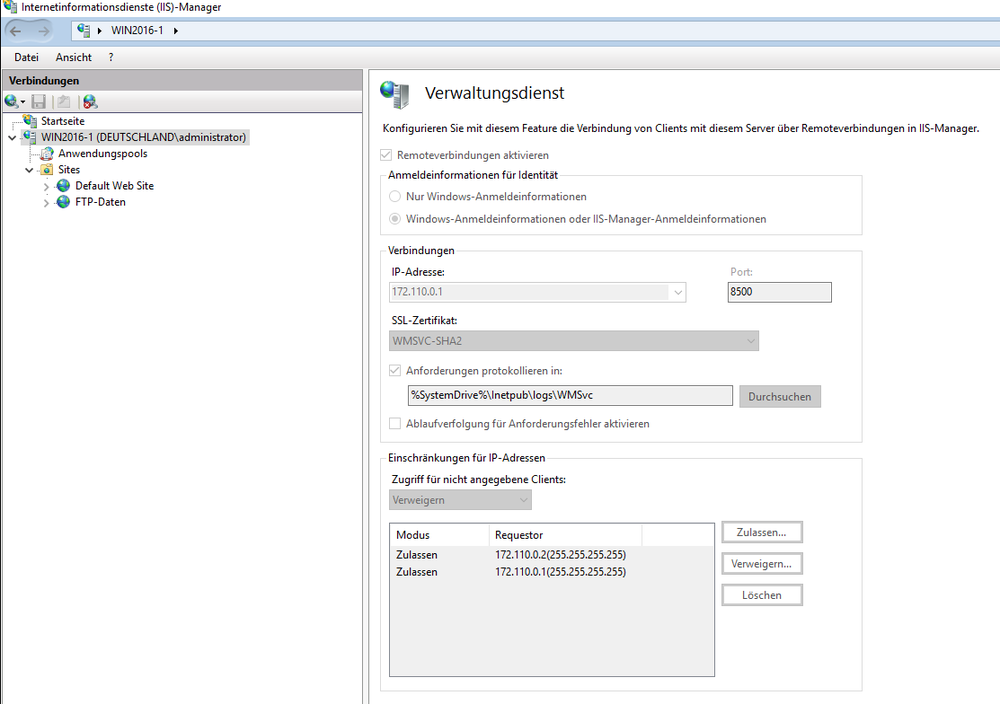Toggle 'Anforderungen protokollieren in' checkbox
The image size is (1000, 704).
pyautogui.click(x=395, y=371)
